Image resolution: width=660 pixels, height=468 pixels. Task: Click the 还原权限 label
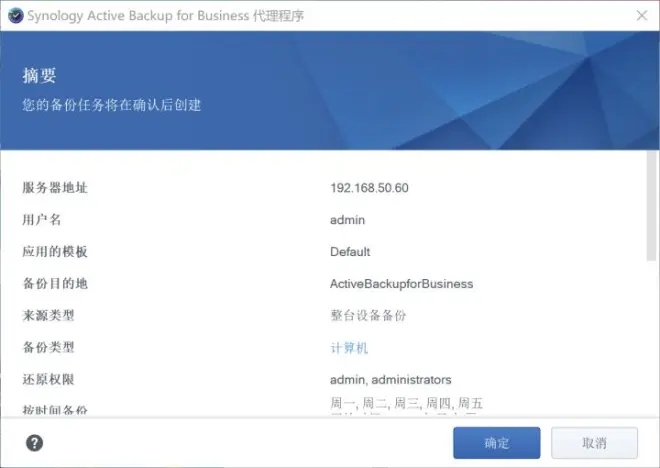(48, 380)
